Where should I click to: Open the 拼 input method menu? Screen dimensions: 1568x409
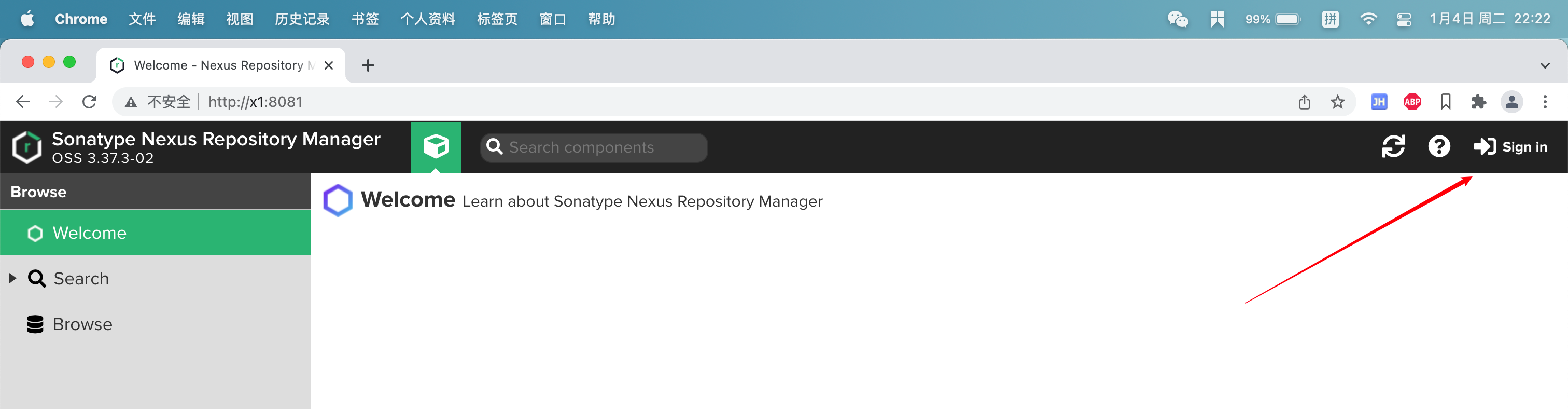(x=1330, y=19)
